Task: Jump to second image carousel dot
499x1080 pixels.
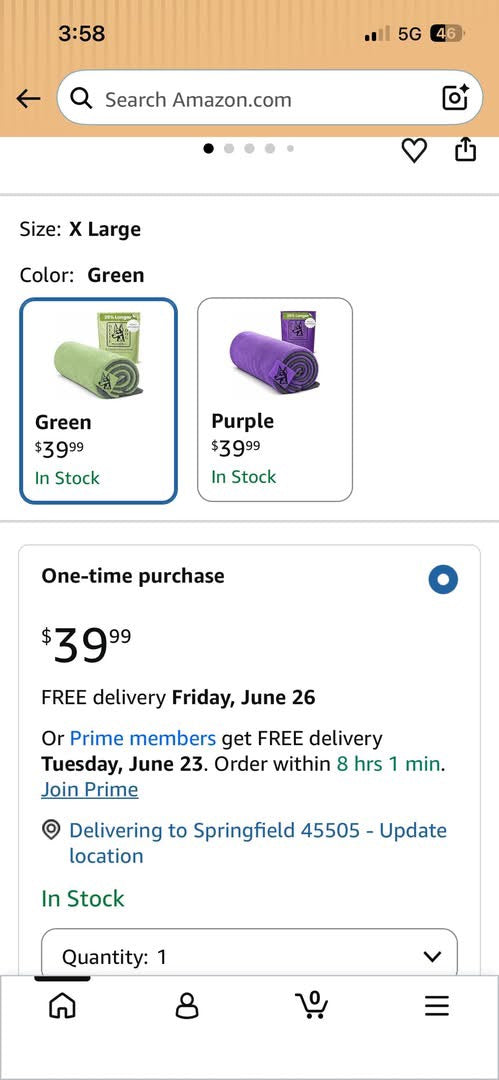Action: coord(230,148)
